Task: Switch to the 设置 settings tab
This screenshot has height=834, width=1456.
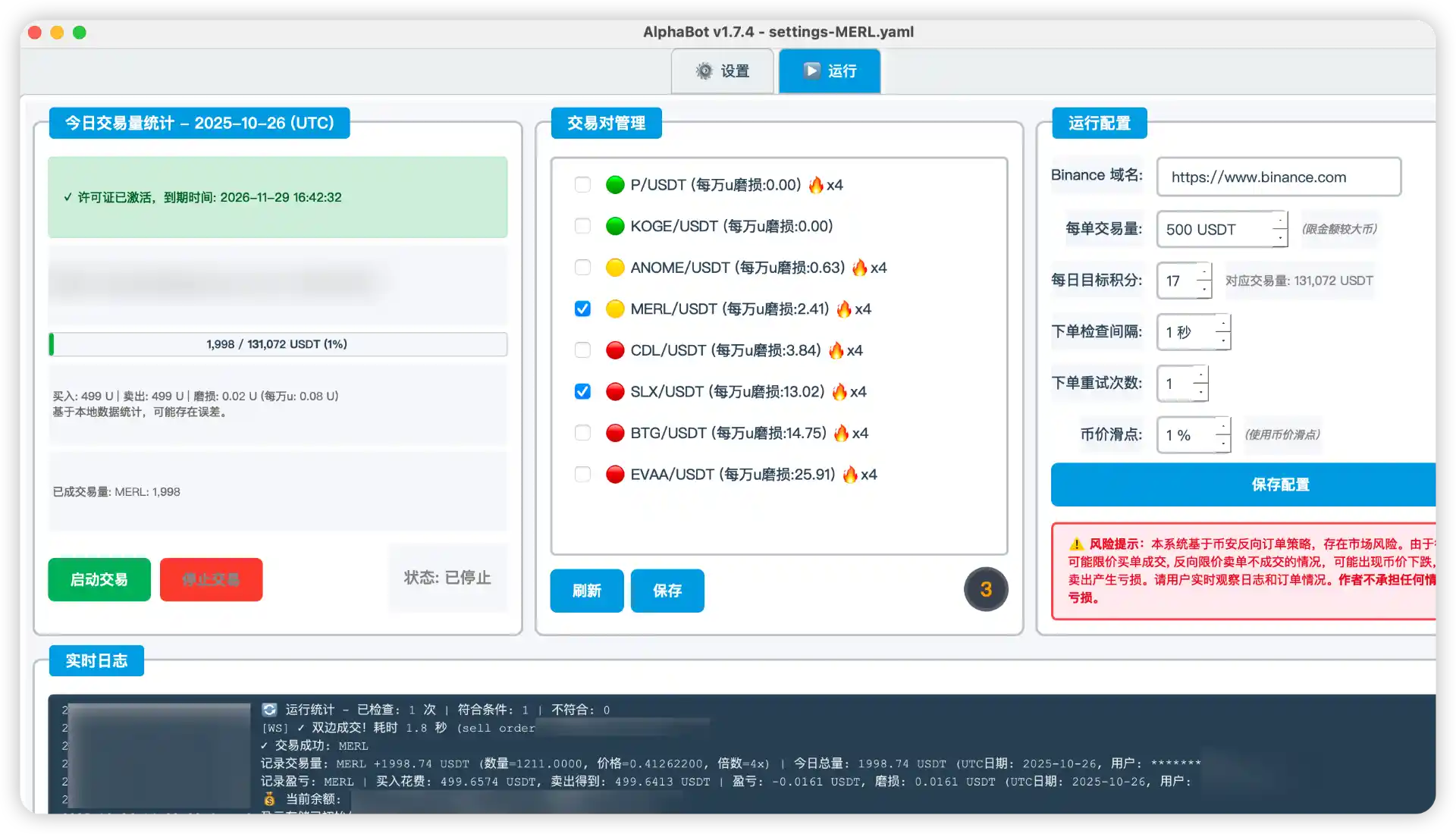Action: [x=722, y=71]
